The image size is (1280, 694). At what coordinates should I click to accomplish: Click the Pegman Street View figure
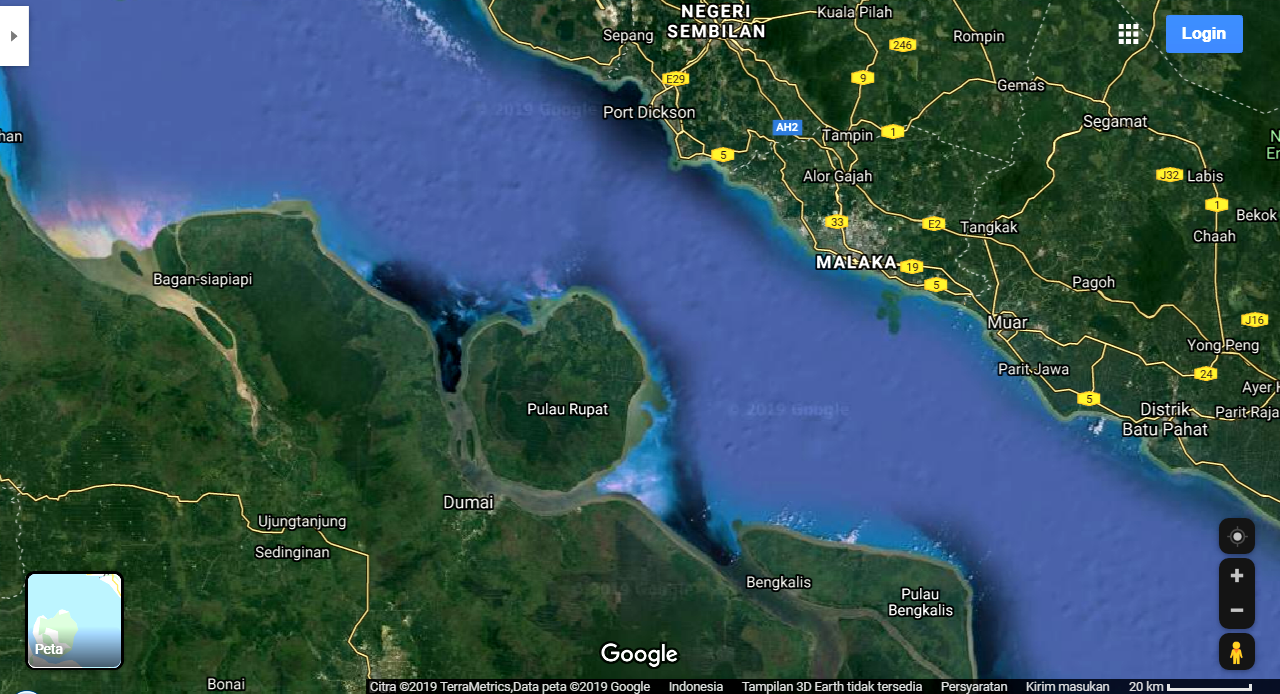1236,652
